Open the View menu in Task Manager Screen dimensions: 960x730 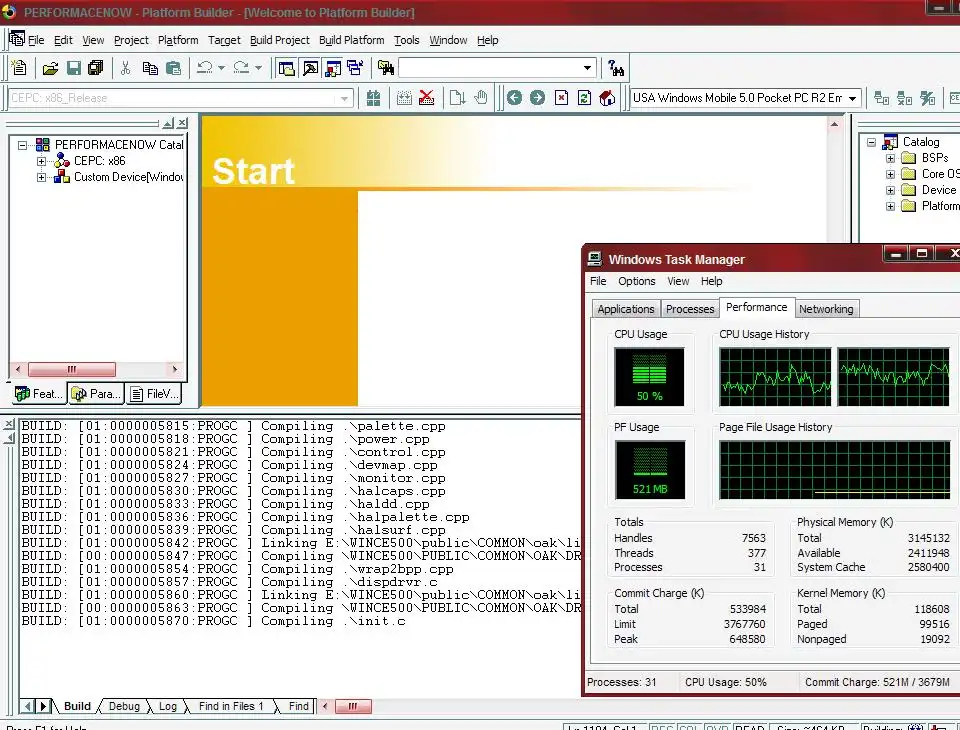(x=678, y=281)
